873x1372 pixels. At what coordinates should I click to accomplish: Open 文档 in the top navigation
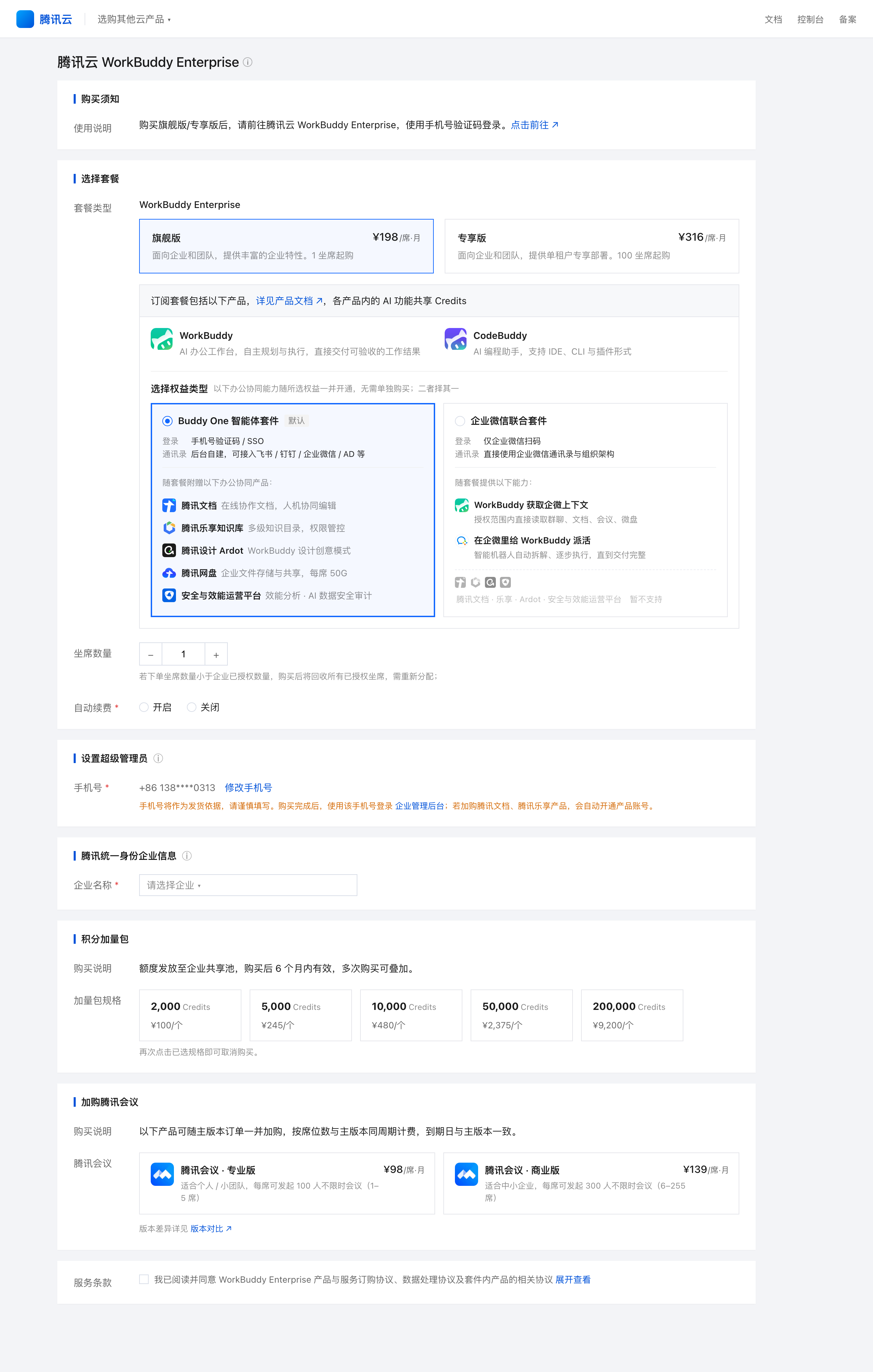[773, 19]
